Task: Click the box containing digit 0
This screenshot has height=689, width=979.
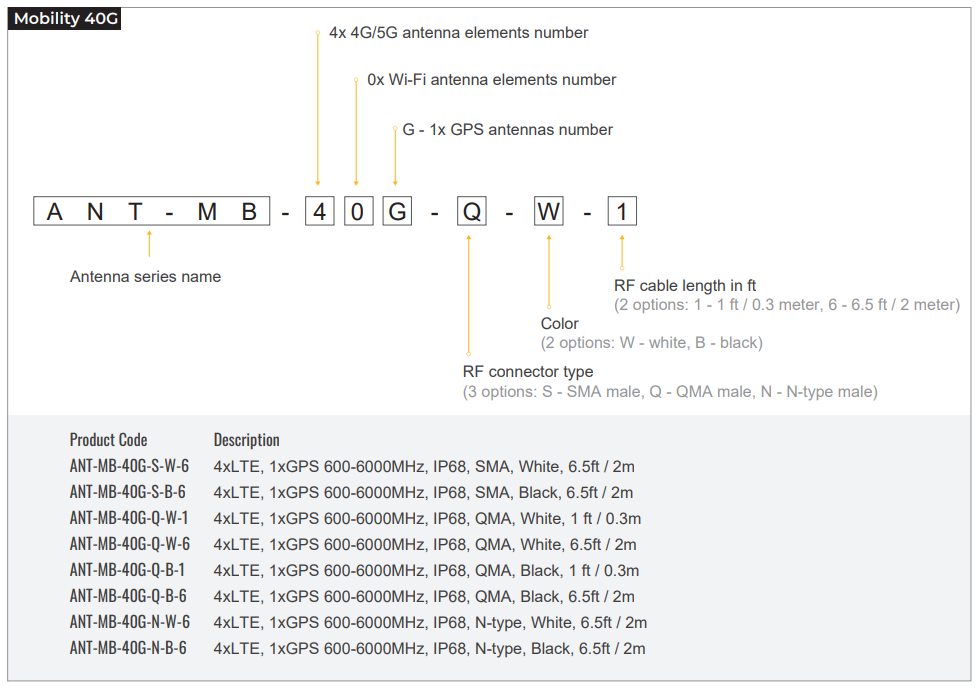Action: [x=359, y=212]
